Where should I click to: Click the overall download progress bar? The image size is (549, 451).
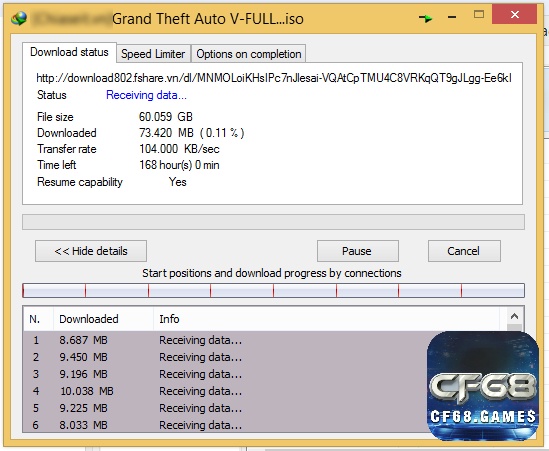click(x=273, y=222)
